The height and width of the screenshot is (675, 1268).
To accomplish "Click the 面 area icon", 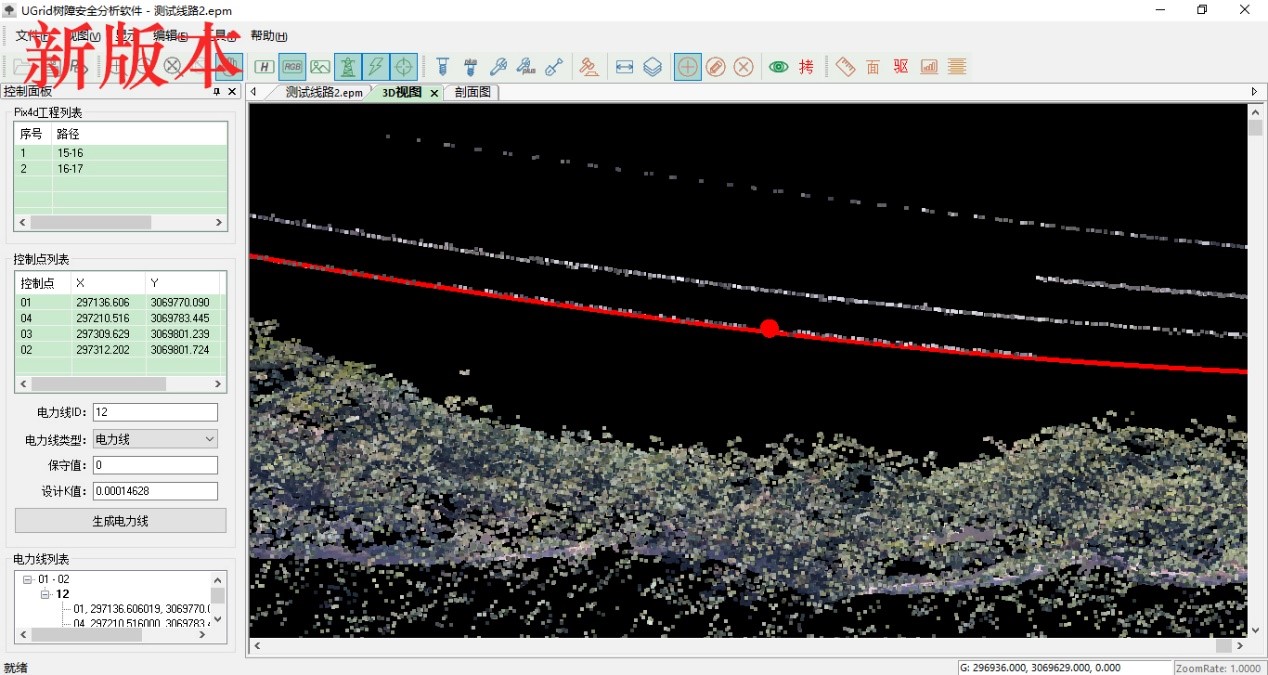I will (x=873, y=67).
